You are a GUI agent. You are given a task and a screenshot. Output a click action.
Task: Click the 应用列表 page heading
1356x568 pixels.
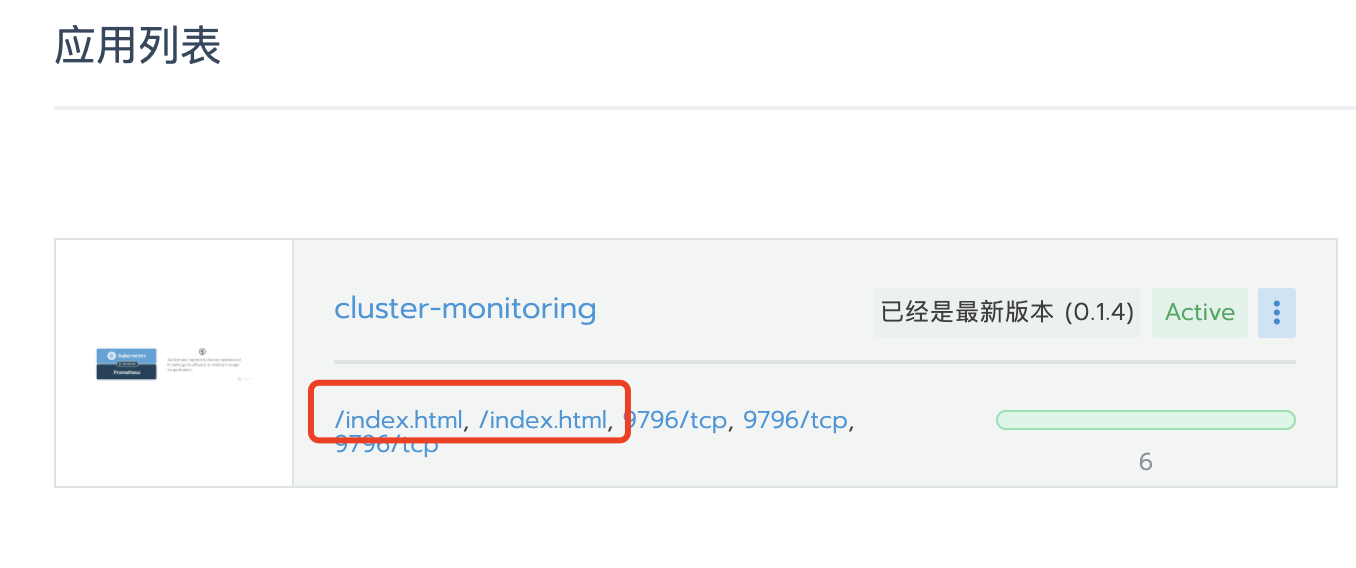pos(138,46)
